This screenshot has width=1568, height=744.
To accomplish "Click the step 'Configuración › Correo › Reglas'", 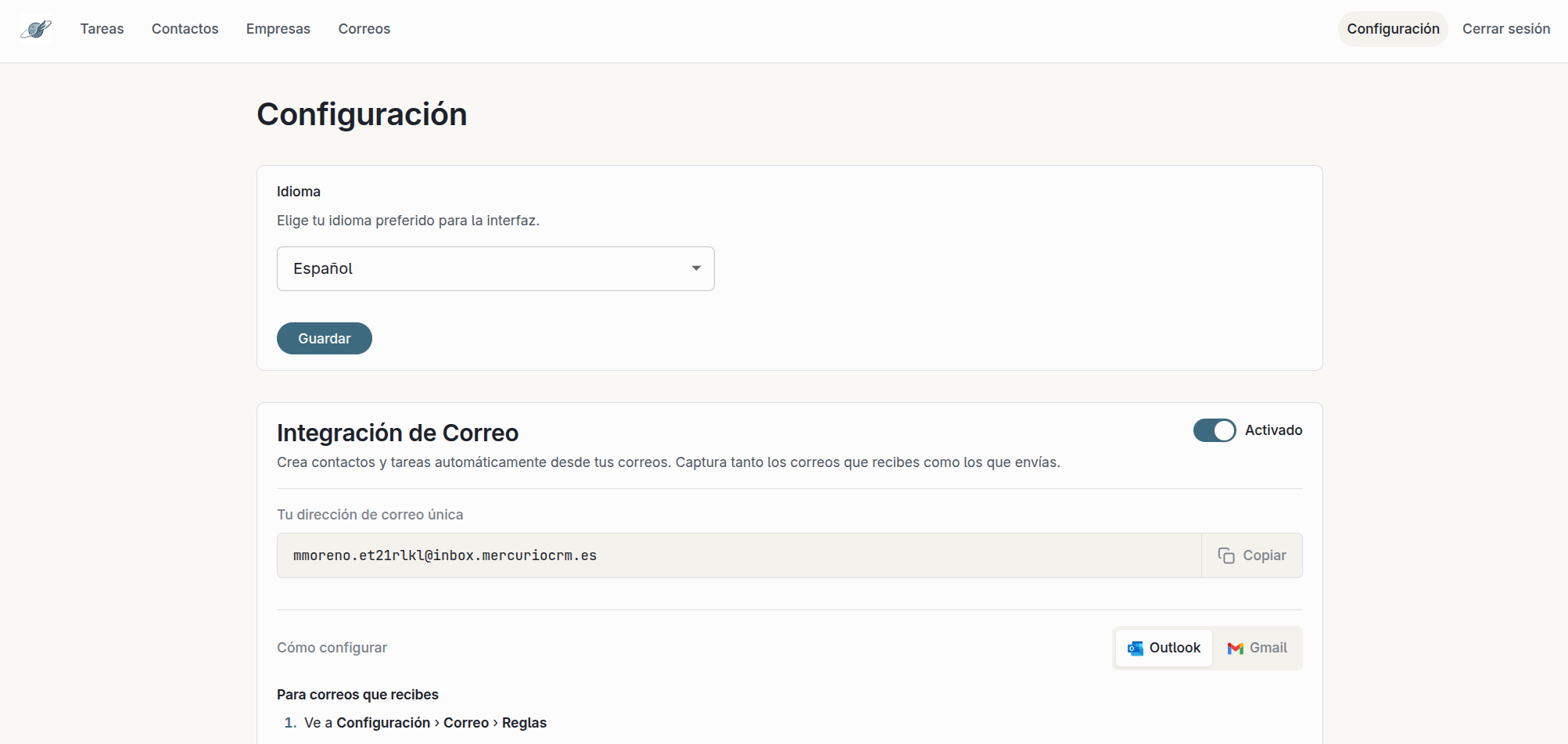I will tap(441, 723).
